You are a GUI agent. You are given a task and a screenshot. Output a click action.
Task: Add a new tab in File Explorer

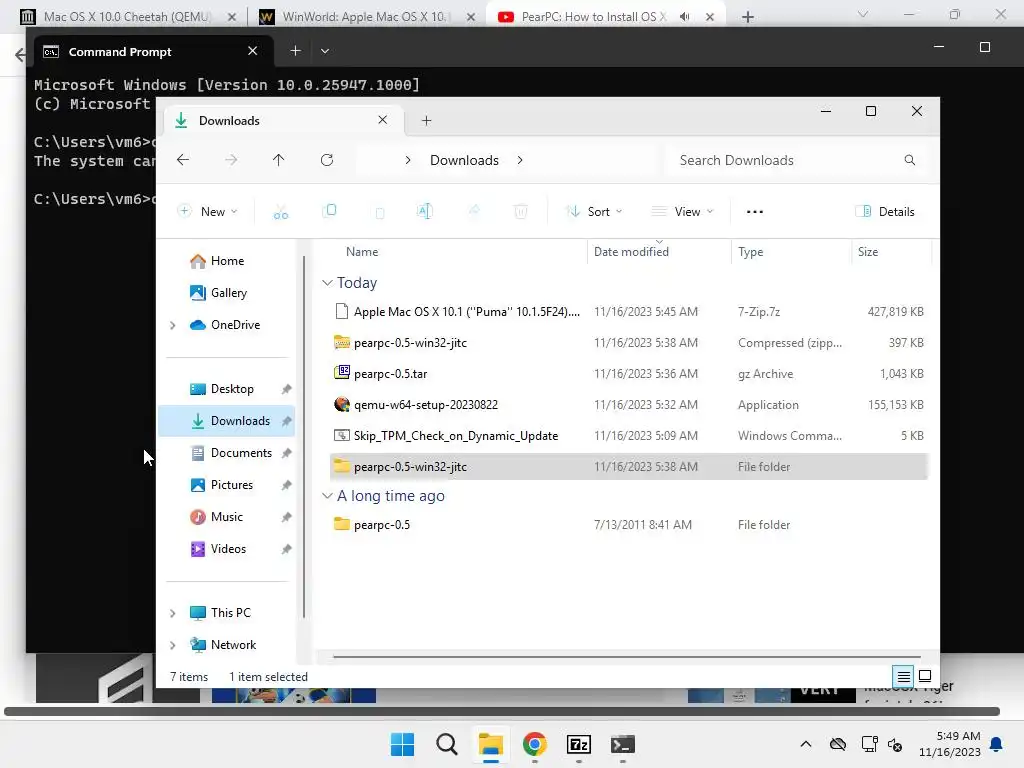coord(426,121)
